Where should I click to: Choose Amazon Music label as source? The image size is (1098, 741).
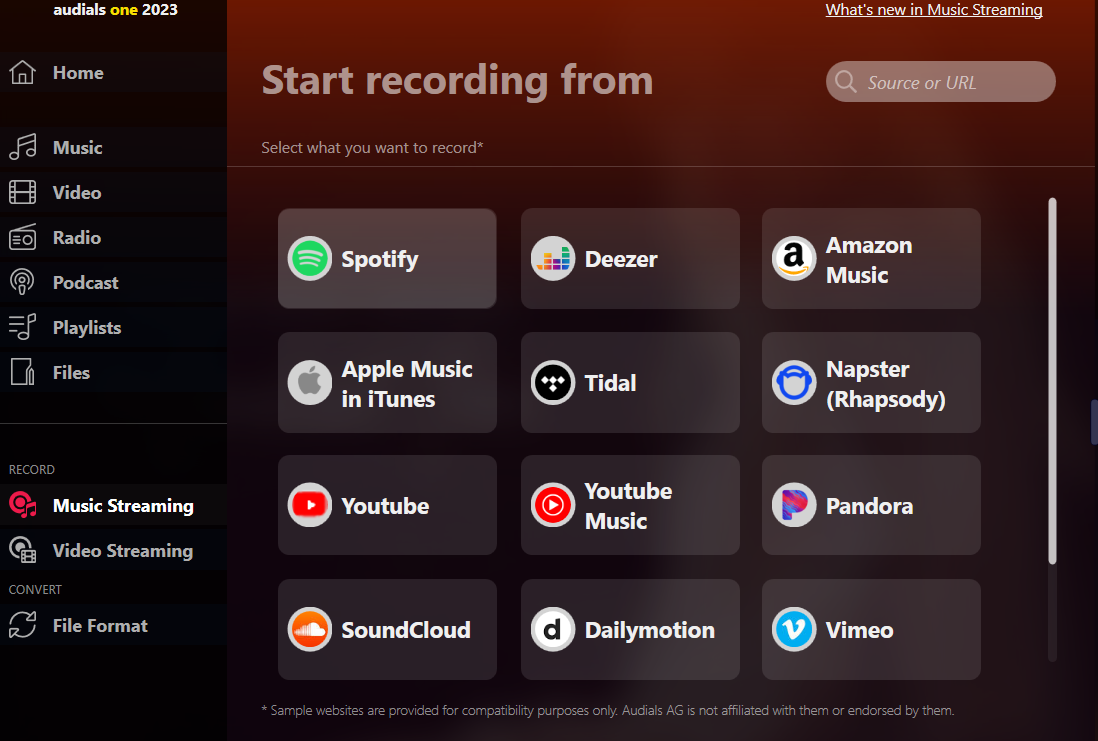pos(869,260)
